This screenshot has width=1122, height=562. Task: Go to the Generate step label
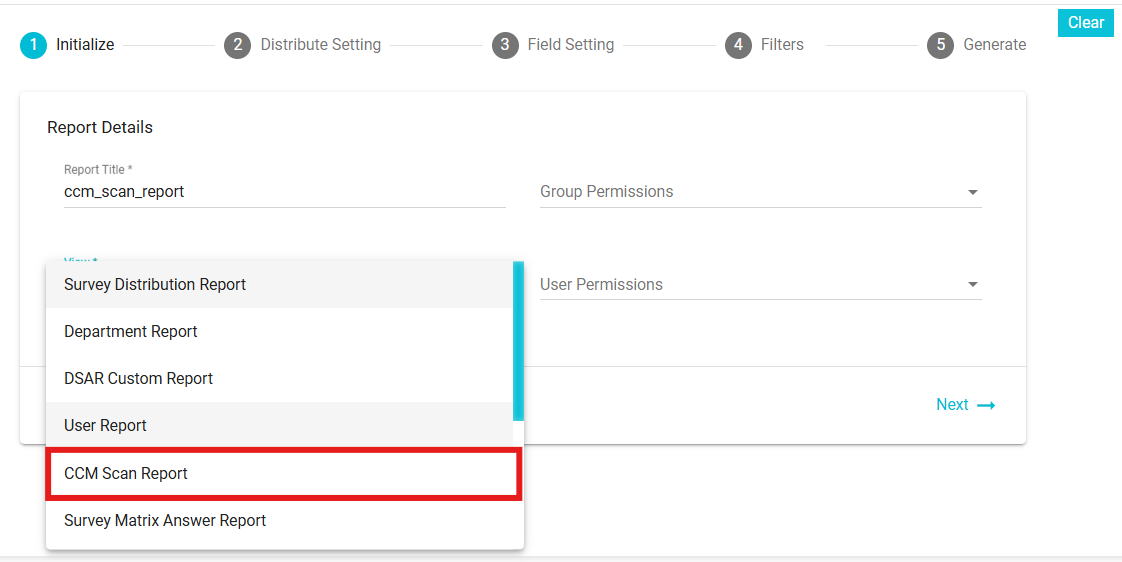tap(994, 45)
